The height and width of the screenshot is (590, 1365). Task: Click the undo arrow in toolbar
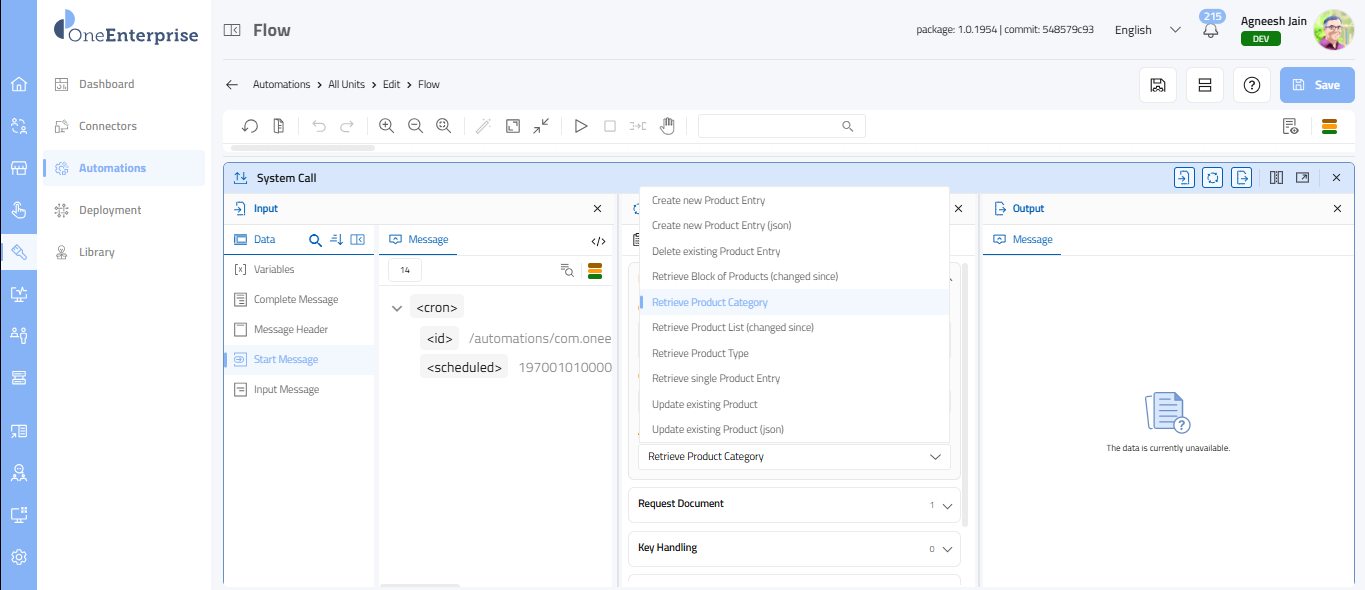[319, 126]
